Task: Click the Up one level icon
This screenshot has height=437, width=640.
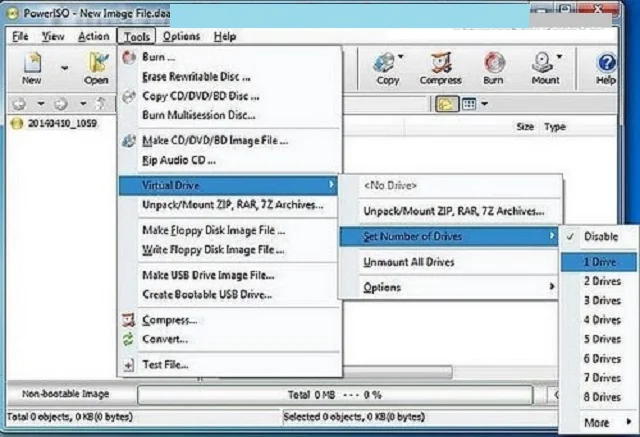Action: 100,104
